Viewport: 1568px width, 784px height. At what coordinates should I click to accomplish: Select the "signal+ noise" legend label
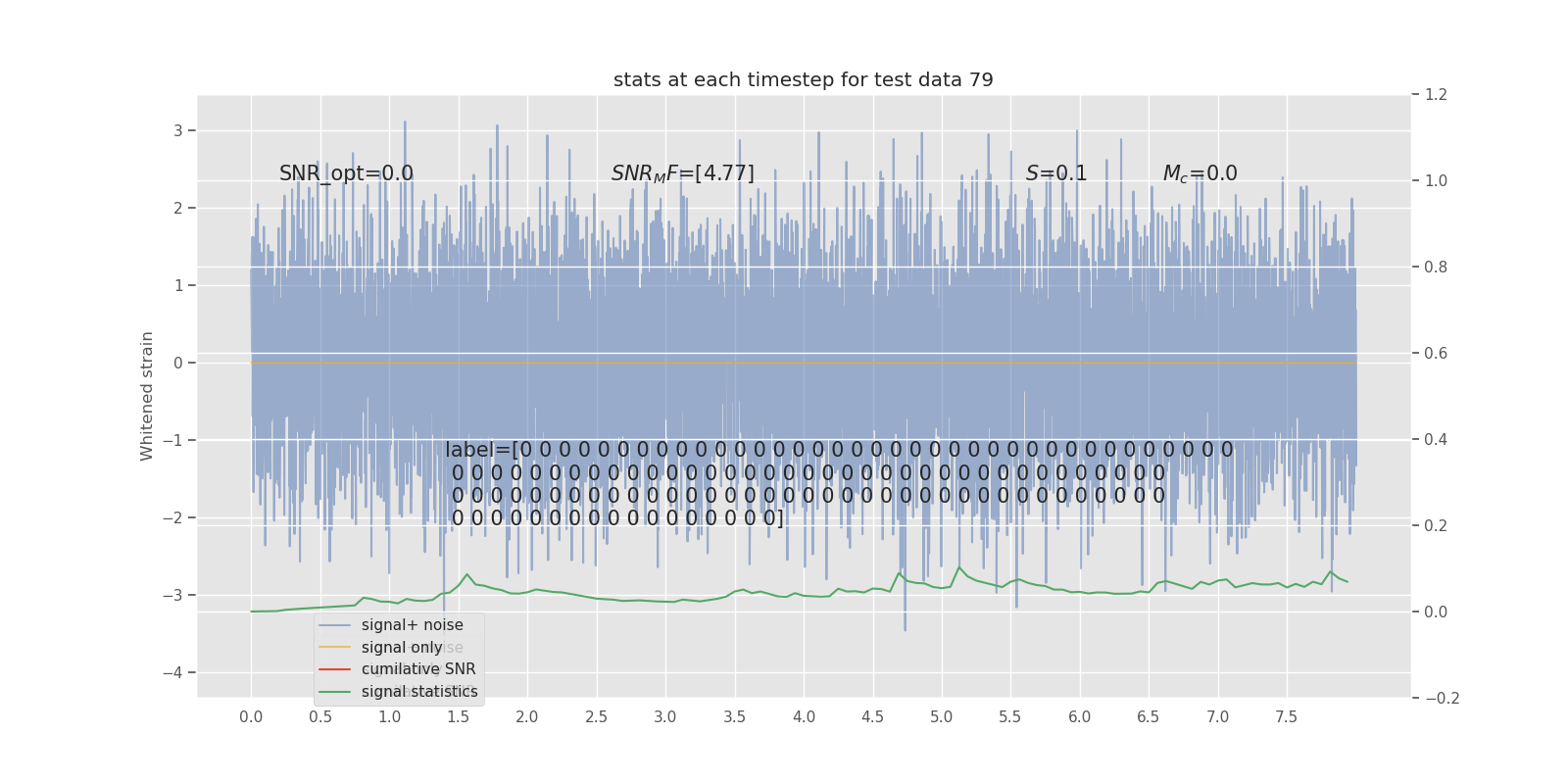pos(412,625)
